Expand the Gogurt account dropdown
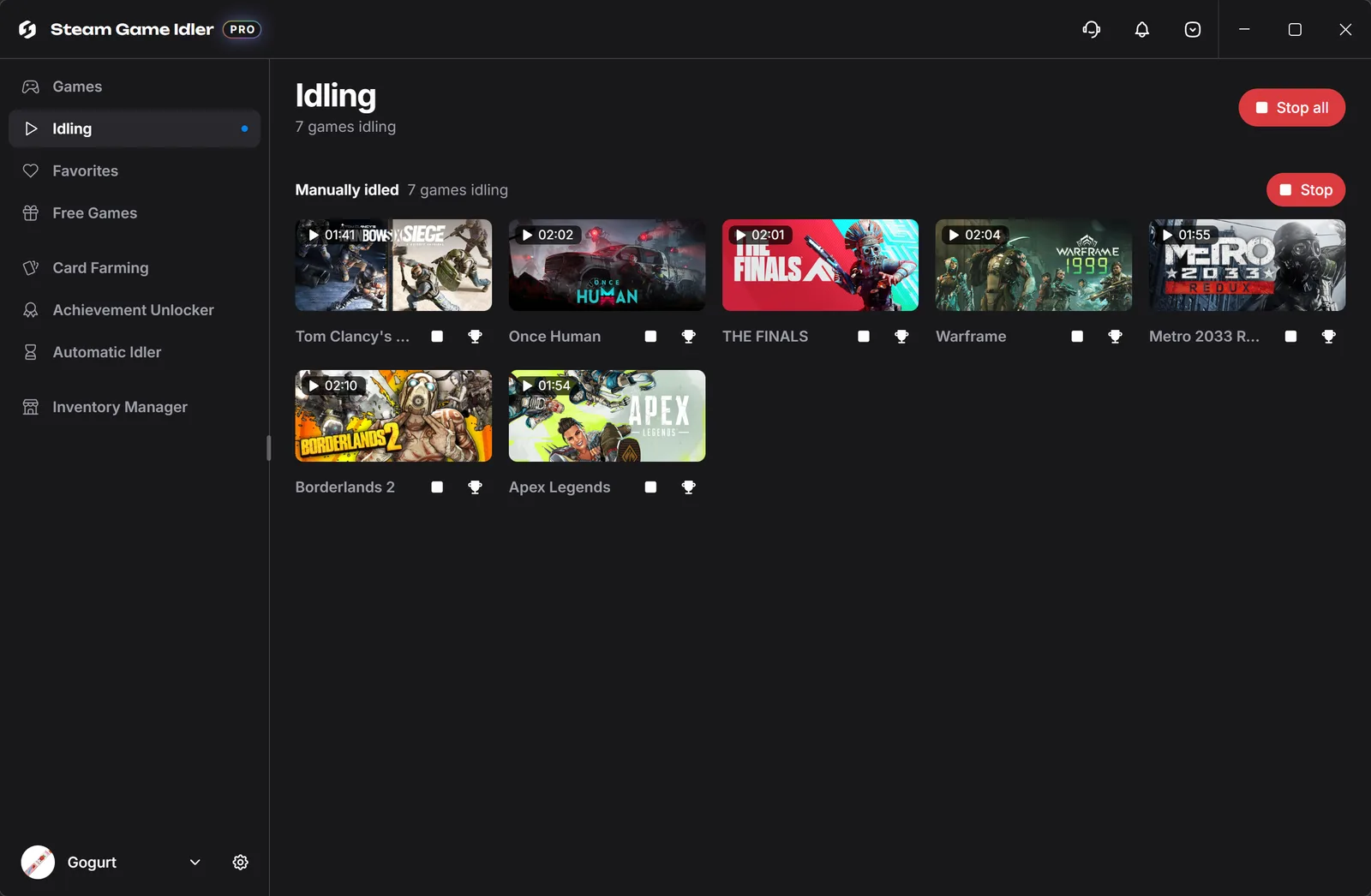 pos(195,863)
